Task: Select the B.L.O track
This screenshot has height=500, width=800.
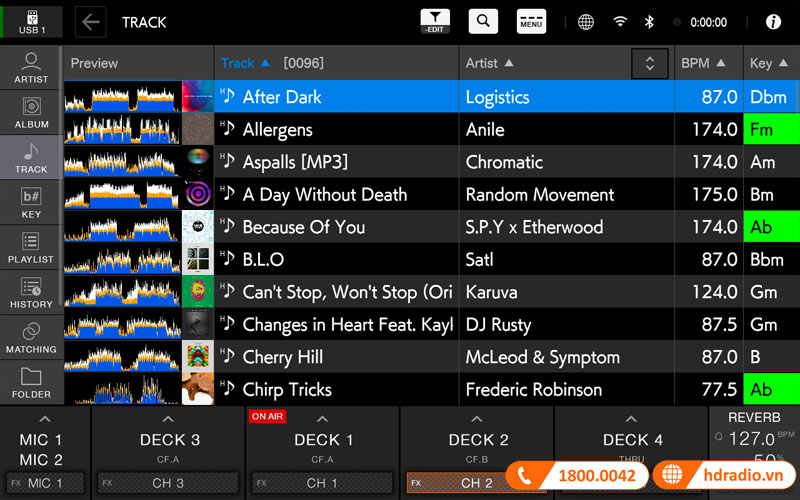Action: 430,259
